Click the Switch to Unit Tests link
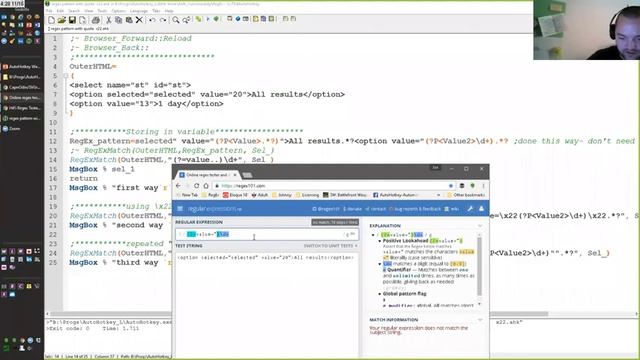The width and height of the screenshot is (640, 360). (330, 246)
